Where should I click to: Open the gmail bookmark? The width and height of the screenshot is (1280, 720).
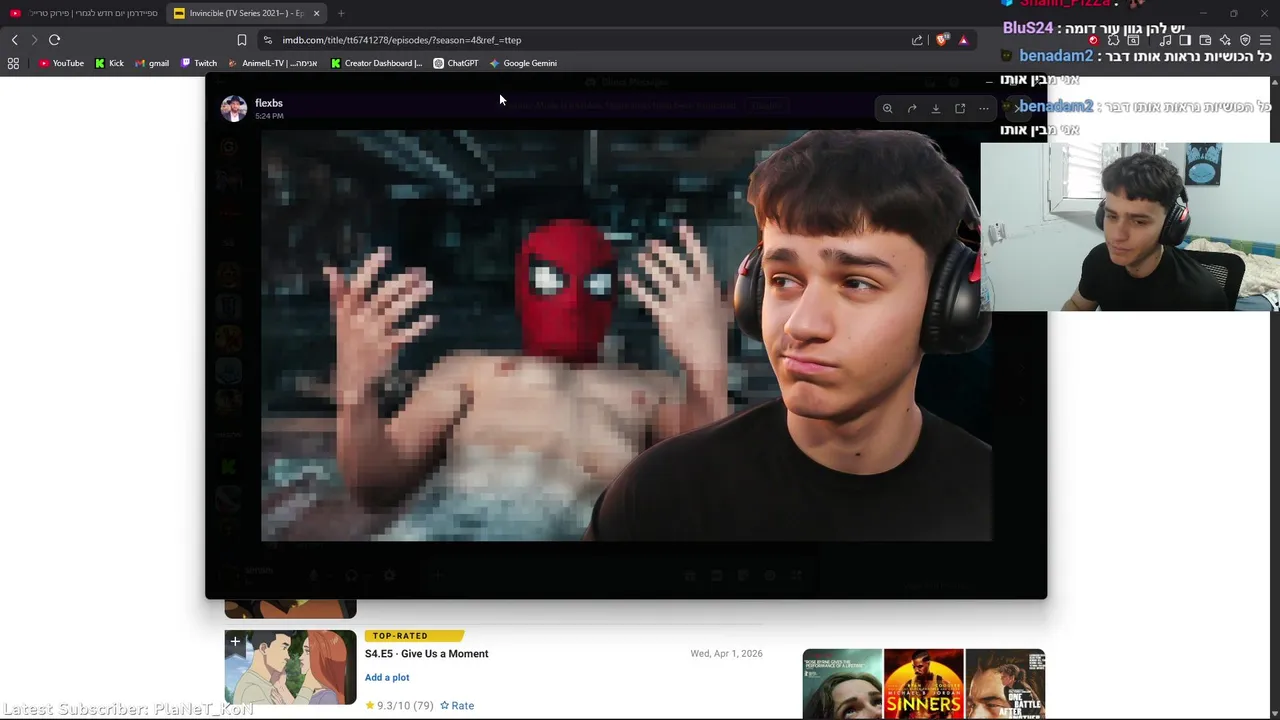coord(152,63)
